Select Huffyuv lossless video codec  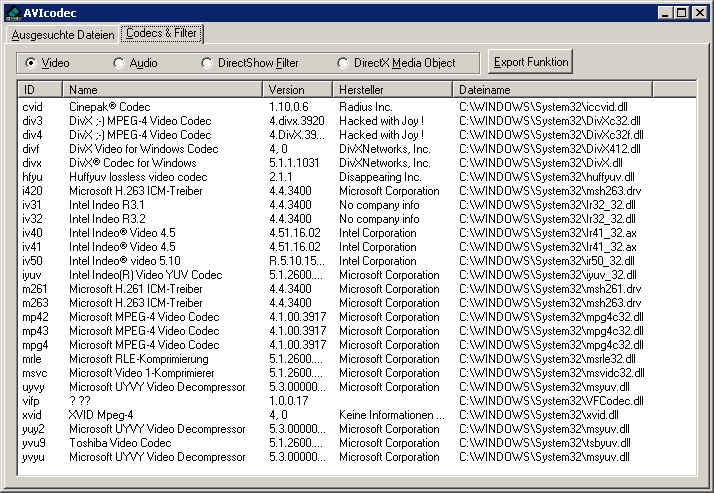point(138,177)
